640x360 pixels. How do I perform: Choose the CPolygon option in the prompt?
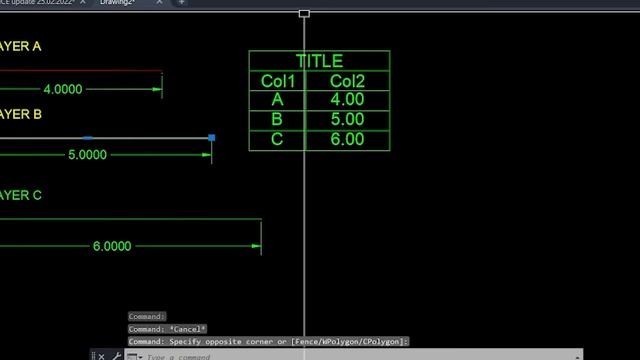tap(384, 342)
